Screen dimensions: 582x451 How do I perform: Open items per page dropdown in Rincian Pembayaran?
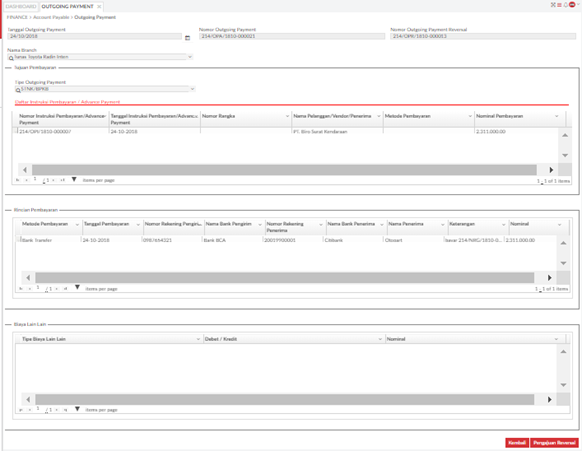(x=77, y=287)
